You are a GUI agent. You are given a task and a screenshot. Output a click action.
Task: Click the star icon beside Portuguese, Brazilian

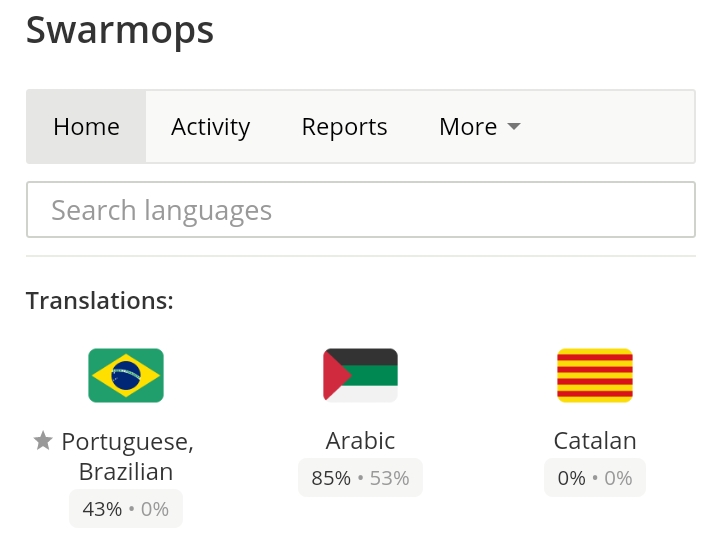[x=43, y=441]
